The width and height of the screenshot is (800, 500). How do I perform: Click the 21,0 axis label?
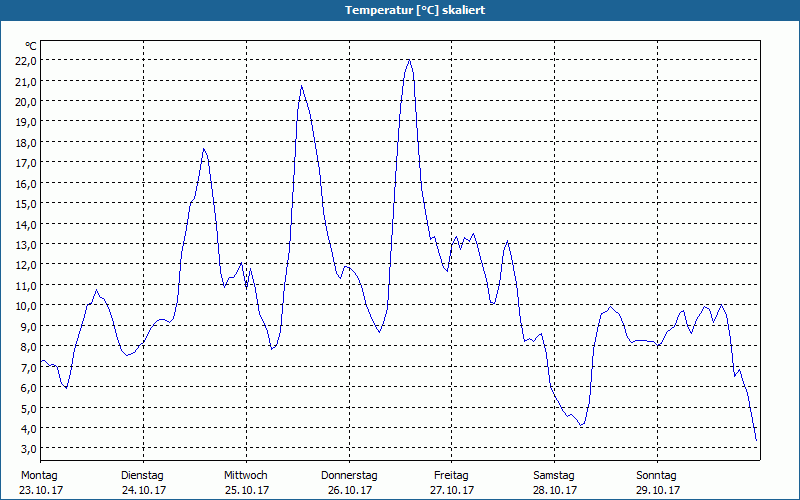[27, 81]
